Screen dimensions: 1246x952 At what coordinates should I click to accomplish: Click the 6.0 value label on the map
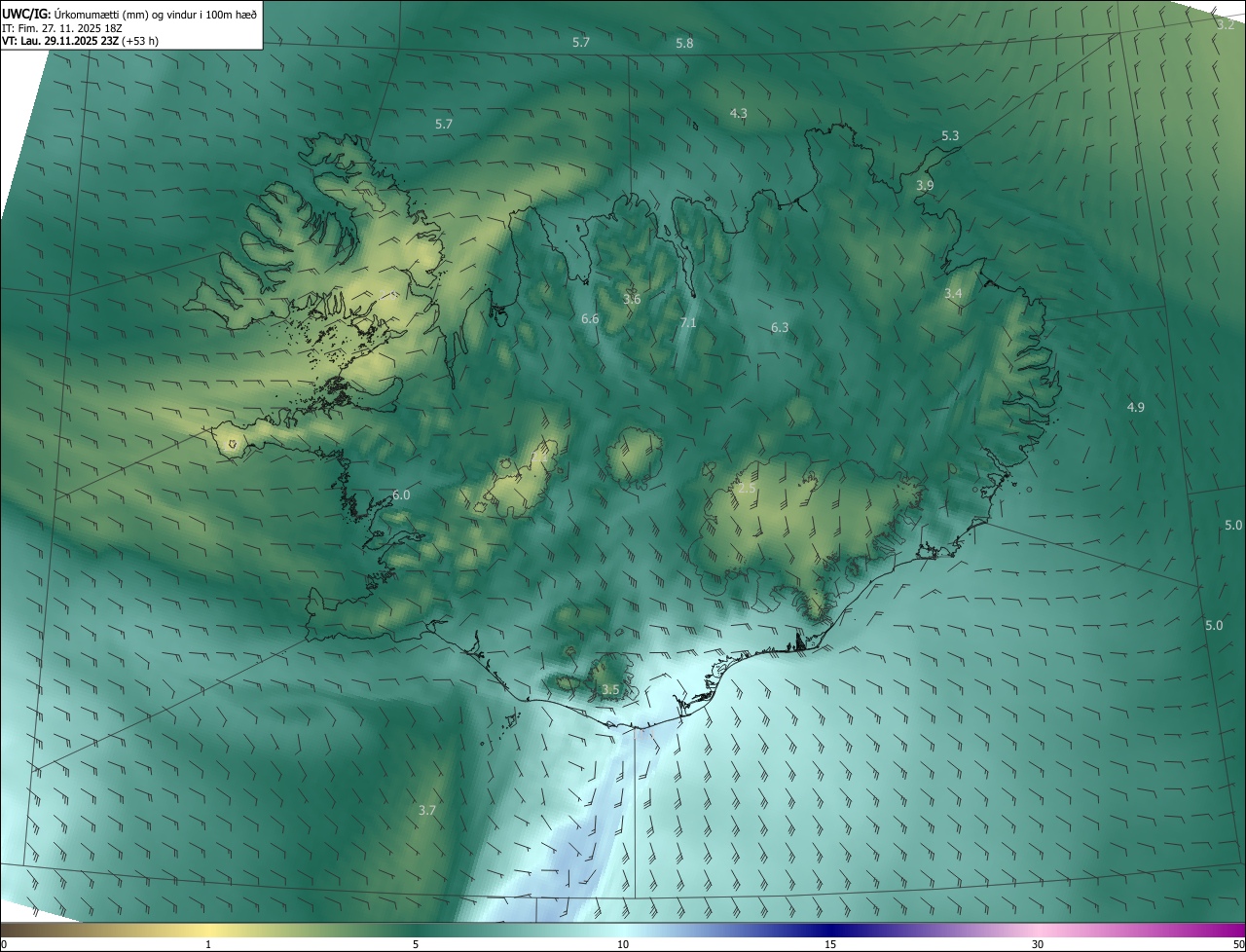(401, 495)
